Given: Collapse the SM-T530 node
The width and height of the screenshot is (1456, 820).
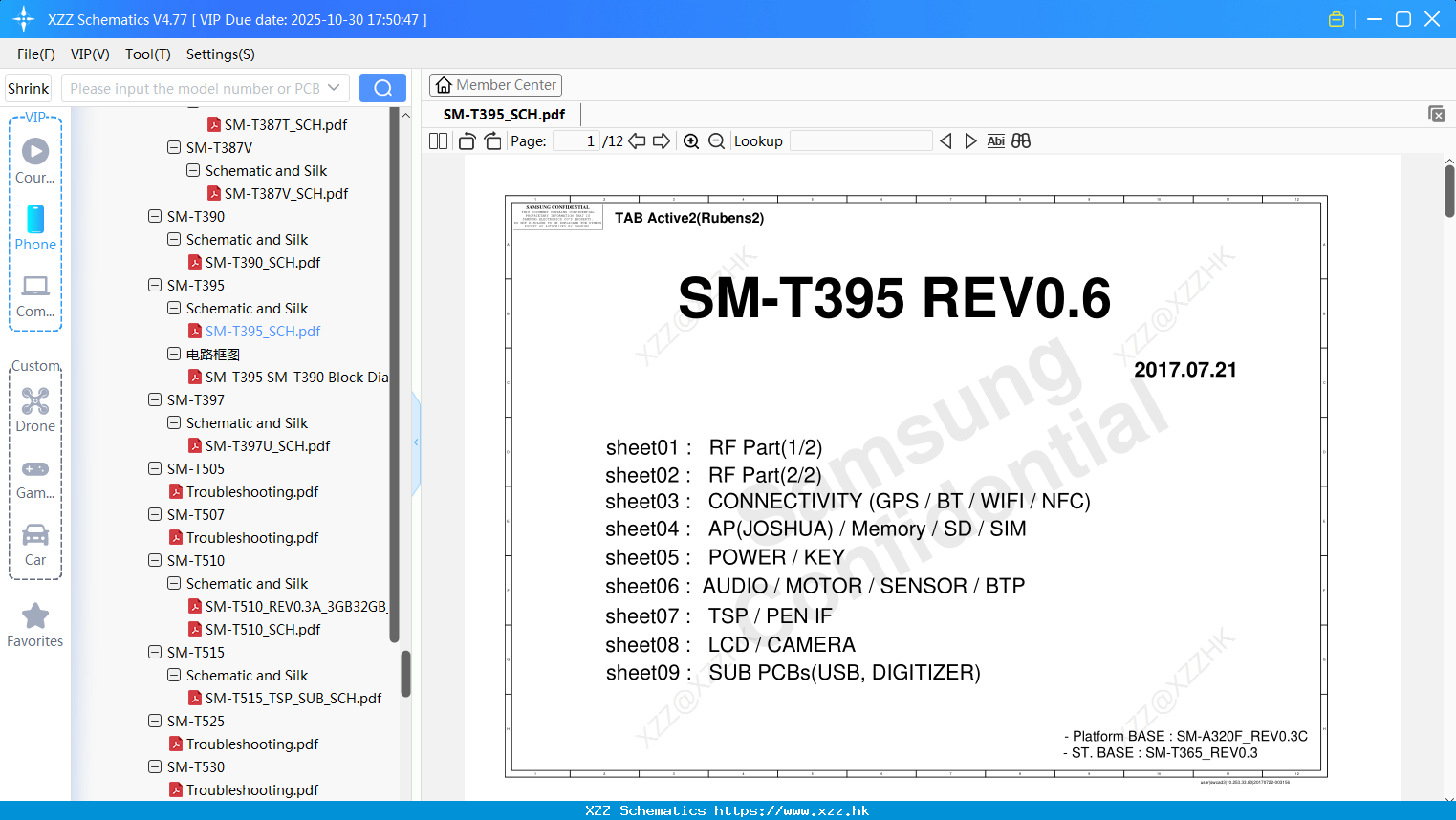Looking at the screenshot, I should [x=155, y=766].
